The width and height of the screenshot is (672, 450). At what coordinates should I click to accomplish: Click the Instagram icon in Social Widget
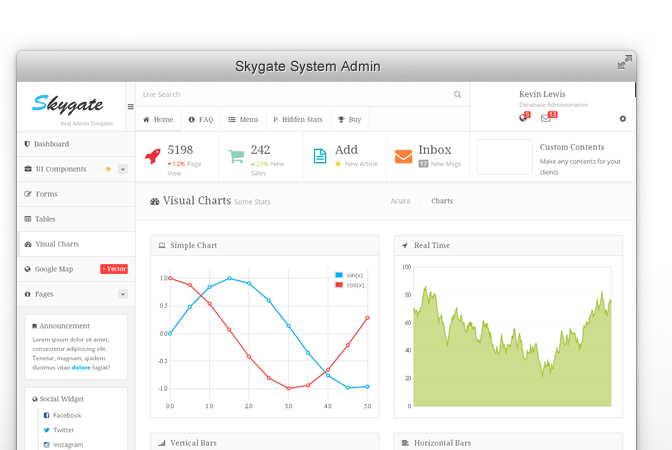[x=47, y=445]
